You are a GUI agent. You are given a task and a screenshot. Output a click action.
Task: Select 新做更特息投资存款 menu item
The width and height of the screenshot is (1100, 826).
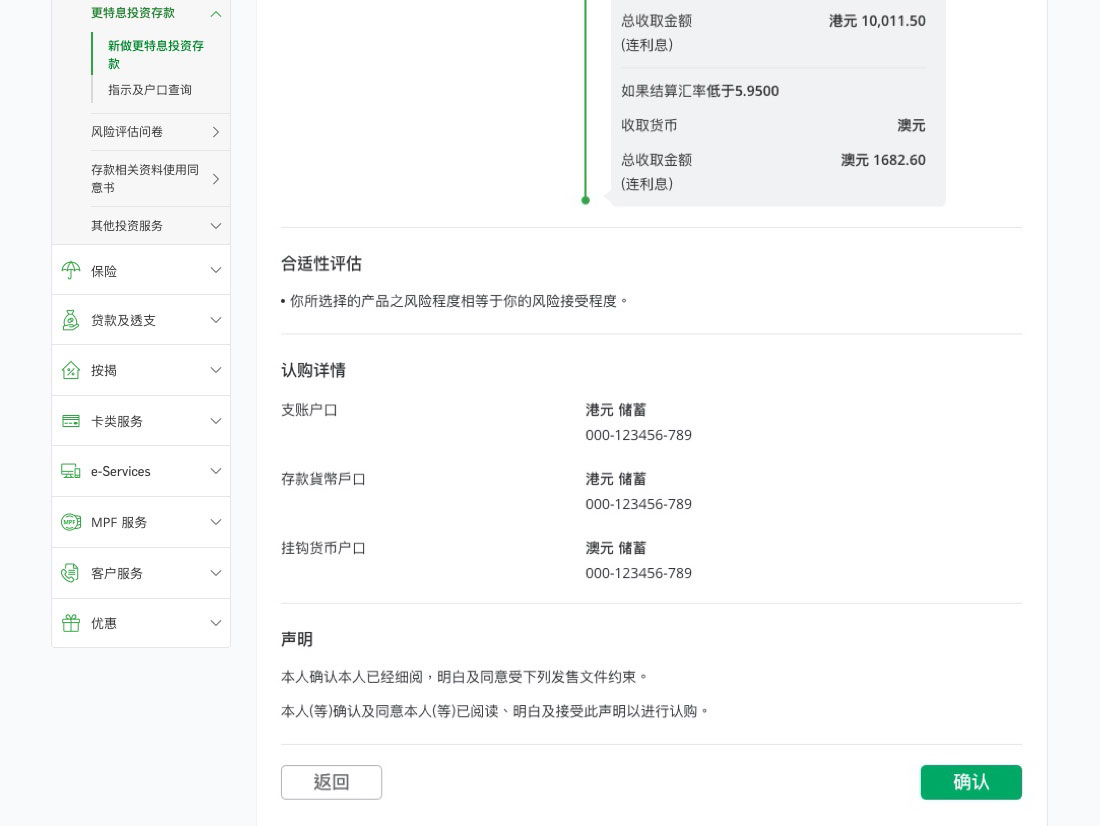(x=156, y=55)
